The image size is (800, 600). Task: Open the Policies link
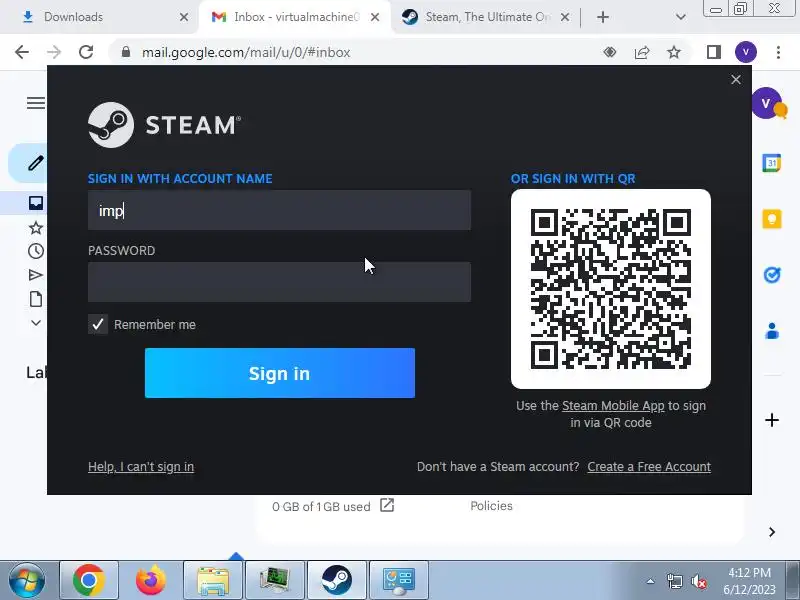(x=491, y=506)
